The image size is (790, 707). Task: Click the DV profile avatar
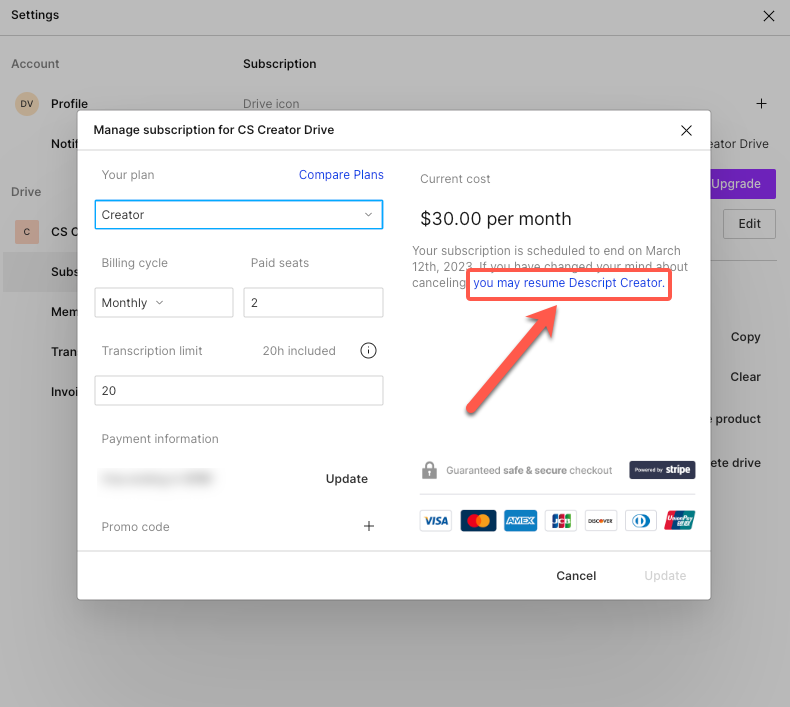[x=27, y=104]
